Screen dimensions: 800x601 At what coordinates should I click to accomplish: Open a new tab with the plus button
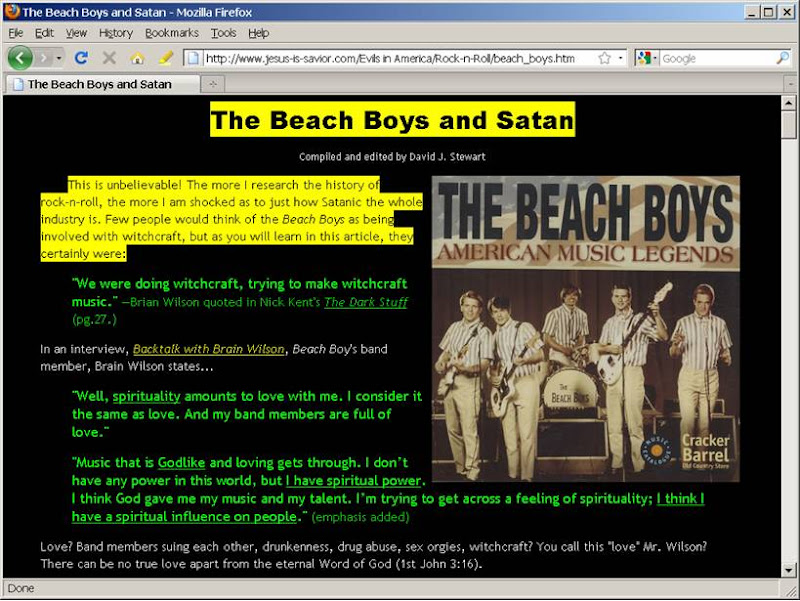210,85
